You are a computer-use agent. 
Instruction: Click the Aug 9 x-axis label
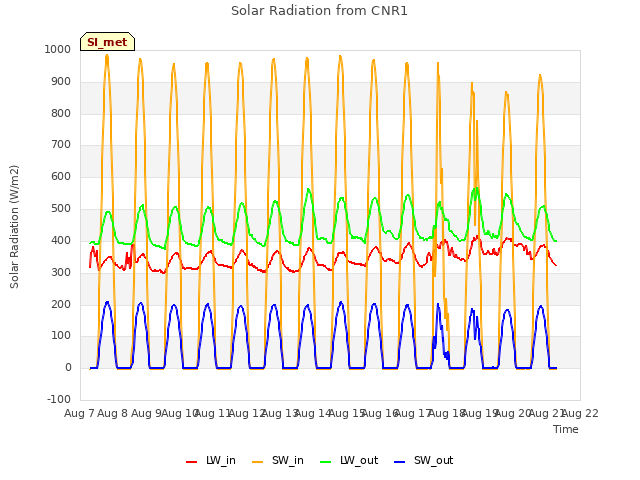point(146,413)
